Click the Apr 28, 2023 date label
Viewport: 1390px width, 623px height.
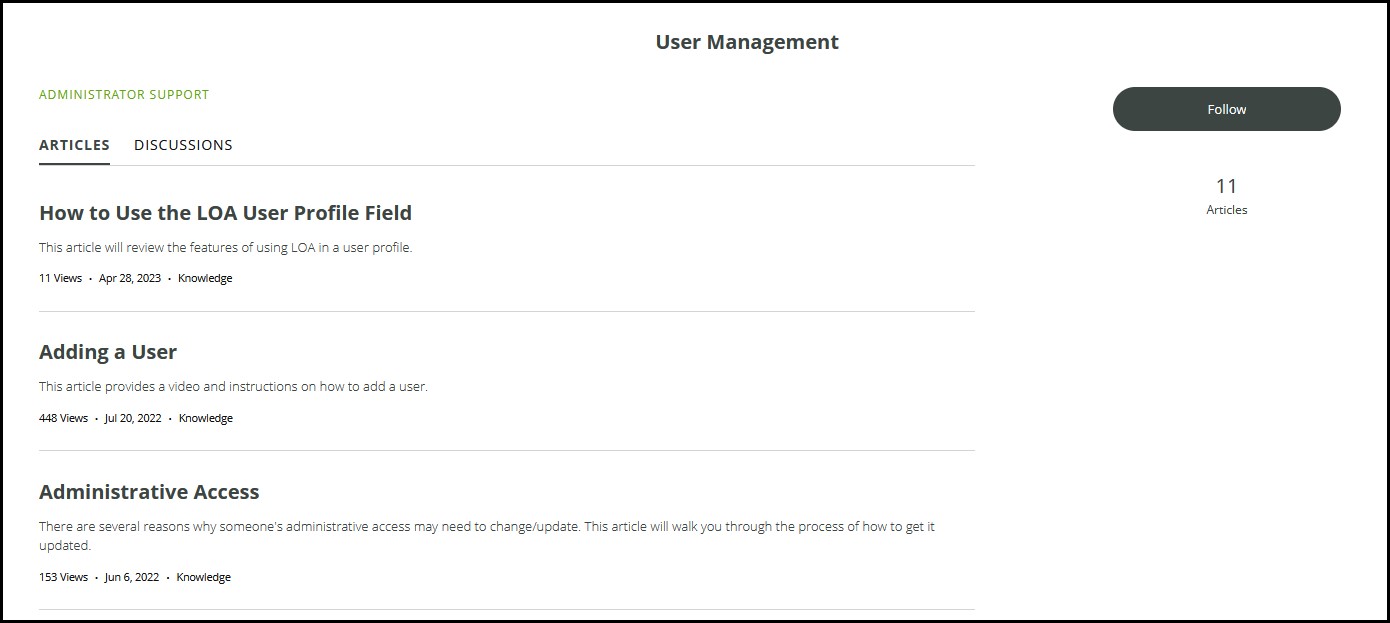pos(130,278)
